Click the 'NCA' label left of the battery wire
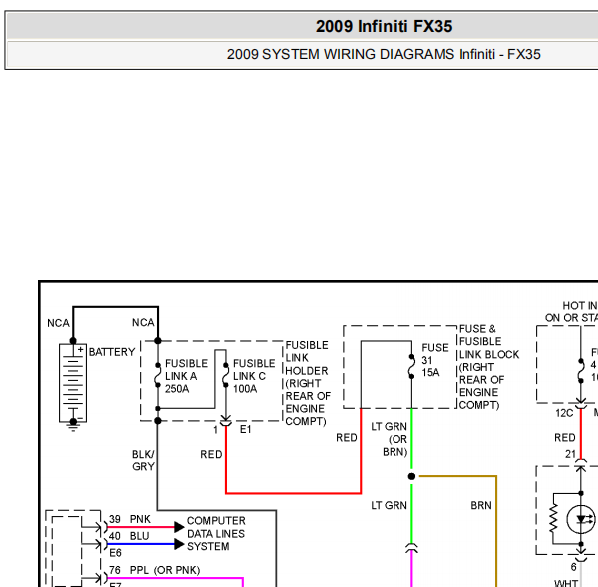The width and height of the screenshot is (598, 587). pos(58,323)
